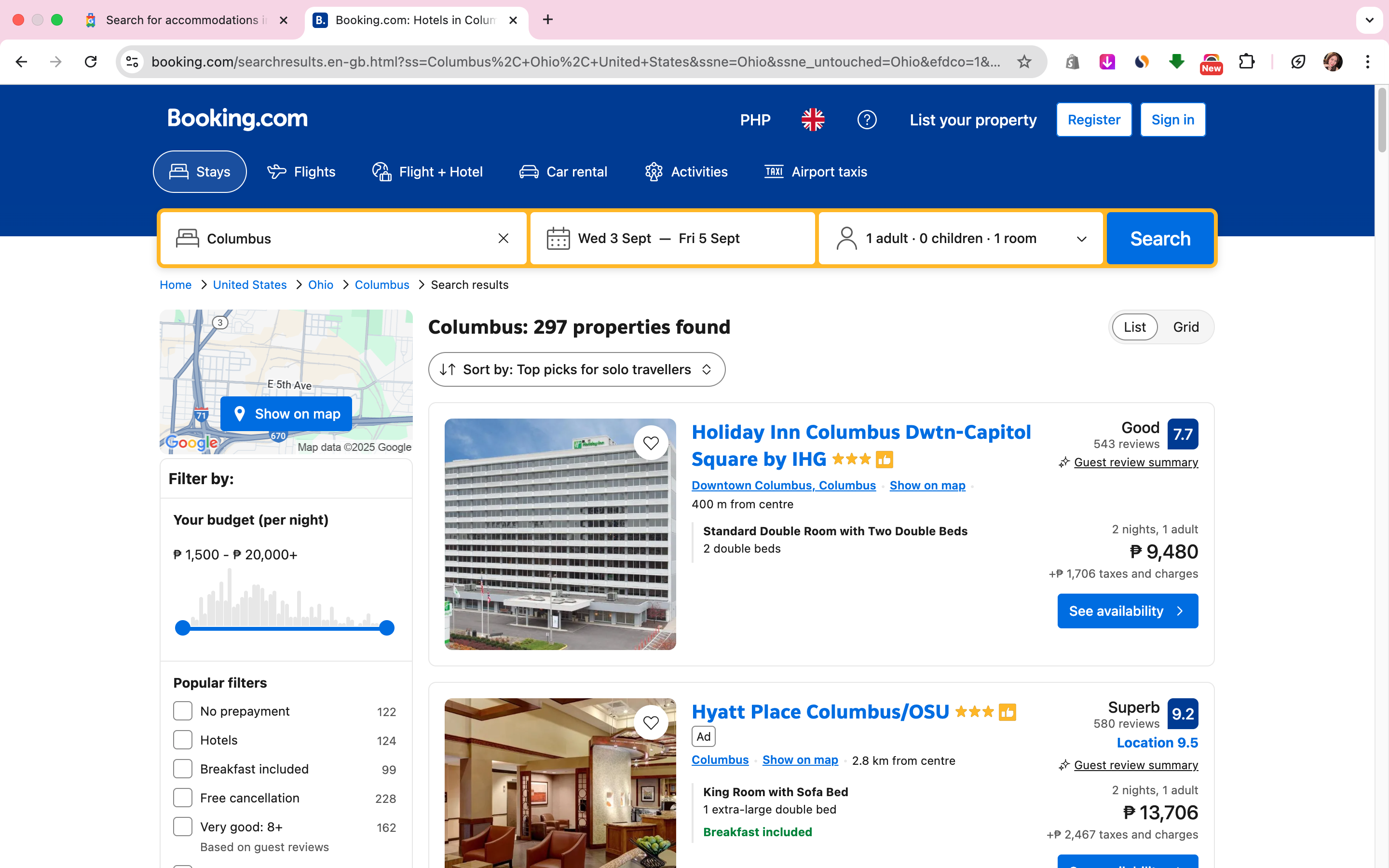Tick the Free cancellation checkbox
1389x868 pixels.
[182, 798]
